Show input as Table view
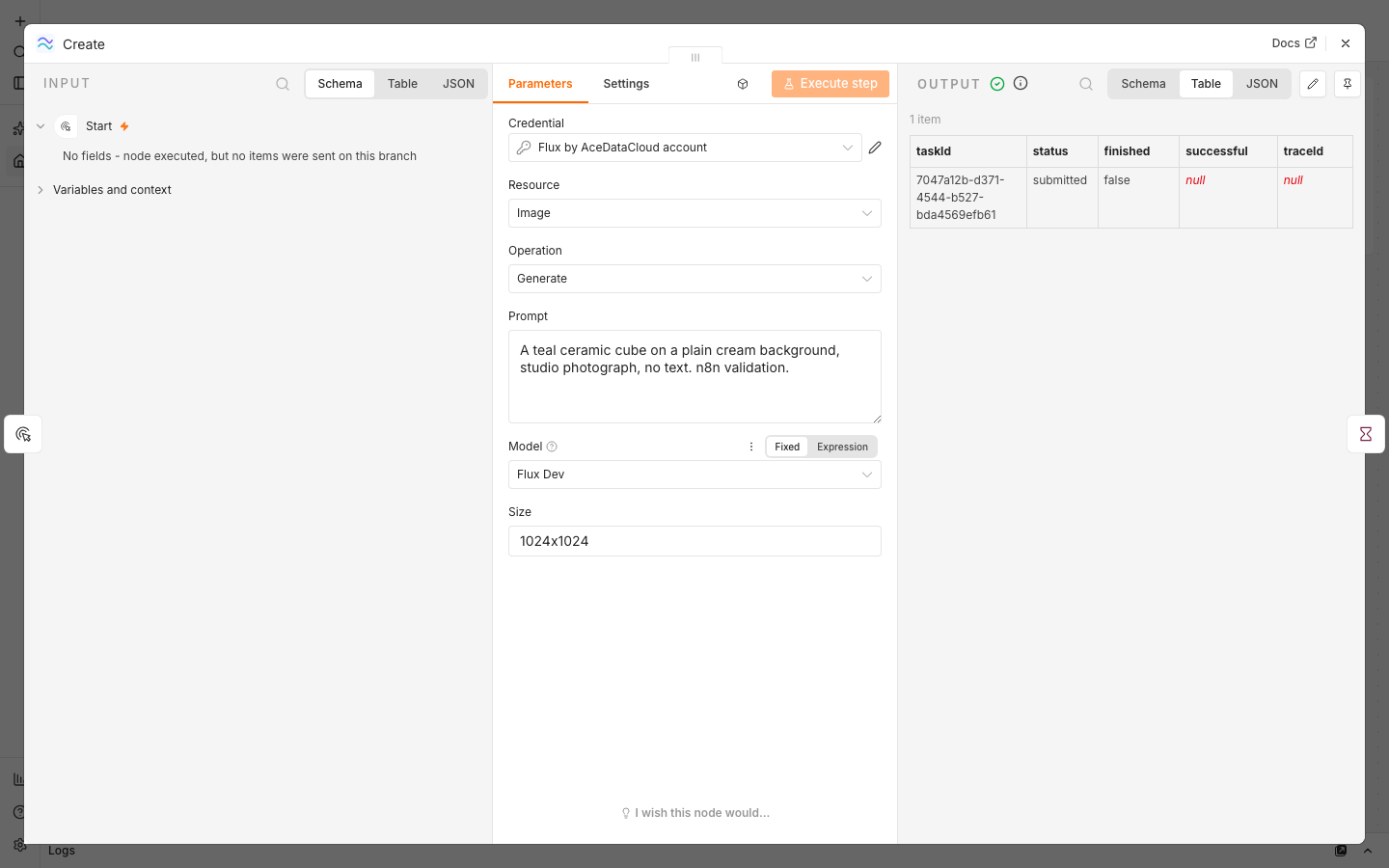This screenshot has height=868, width=1389. tap(402, 84)
